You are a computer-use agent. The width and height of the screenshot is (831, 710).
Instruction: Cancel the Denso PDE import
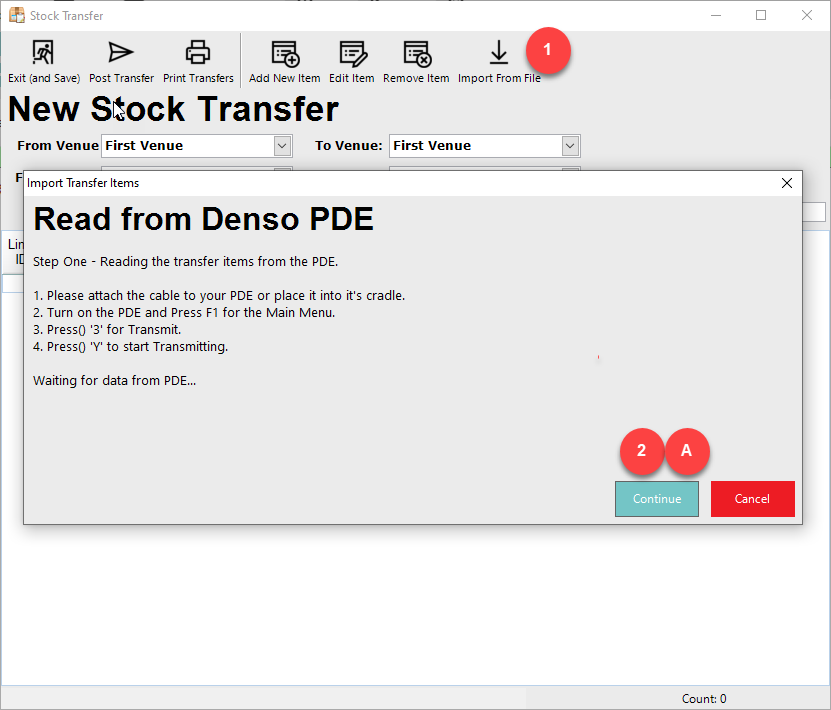coord(753,499)
